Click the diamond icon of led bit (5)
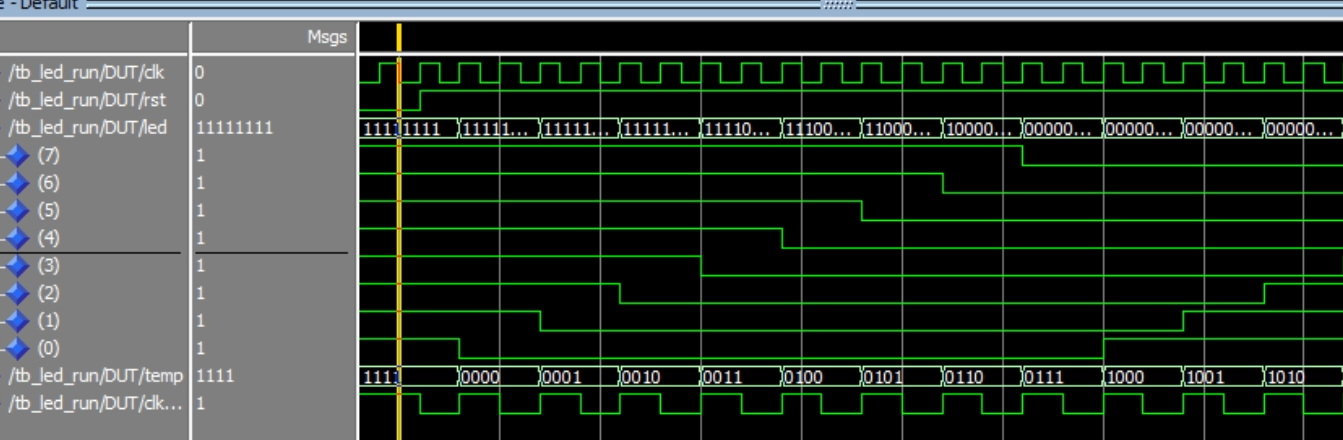Viewport: 1343px width, 440px height. [x=18, y=211]
